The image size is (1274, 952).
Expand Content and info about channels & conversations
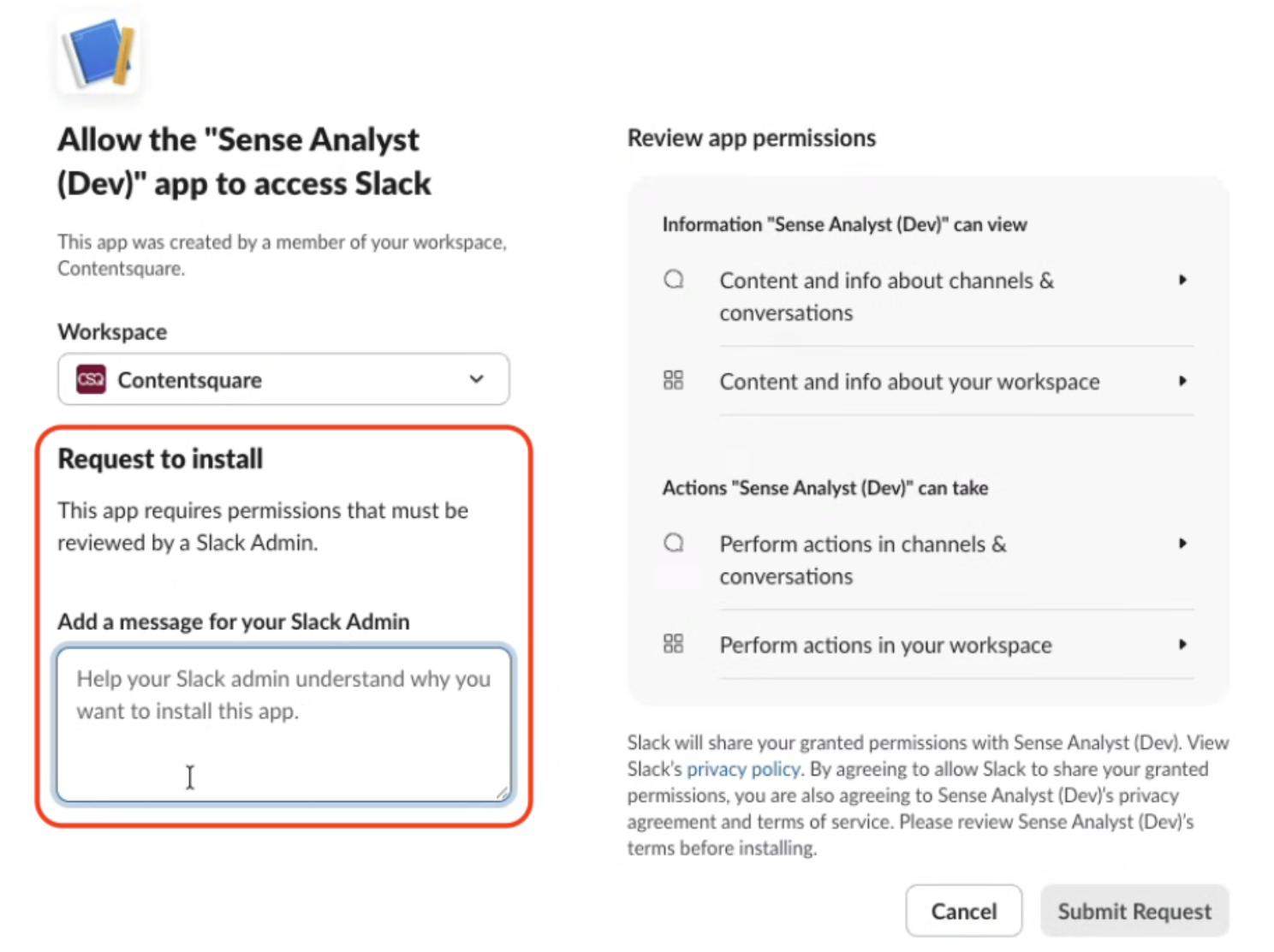pos(928,296)
